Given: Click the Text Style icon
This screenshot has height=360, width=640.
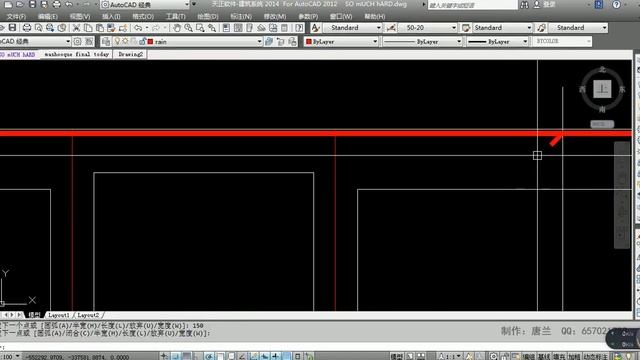Looking at the screenshot, I should 316,28.
